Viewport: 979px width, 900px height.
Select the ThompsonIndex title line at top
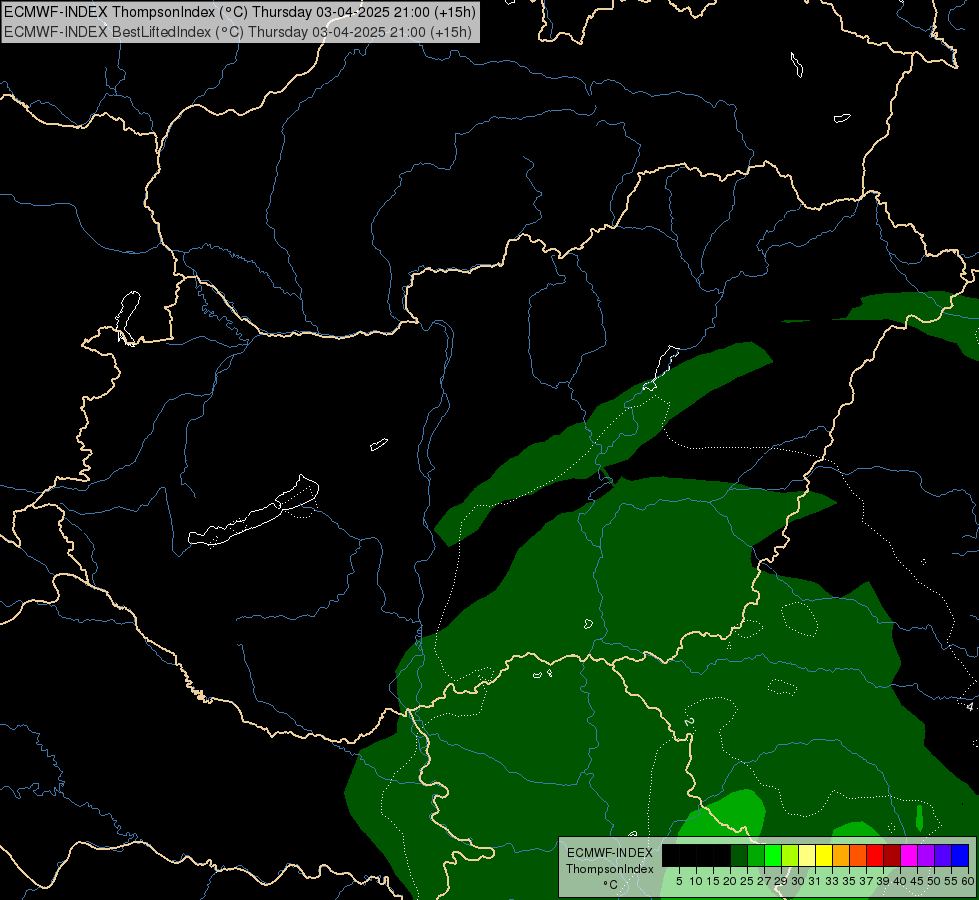pos(240,11)
